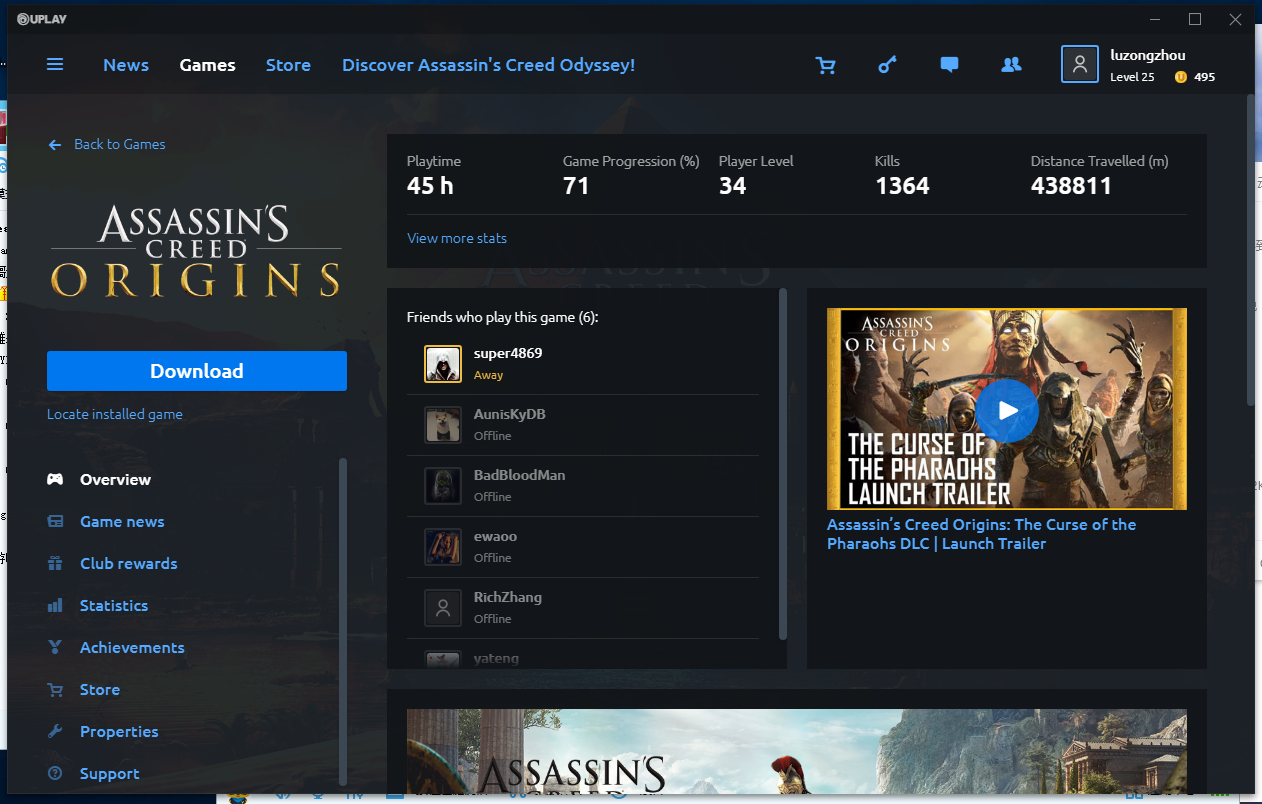Click the Properties wrench icon

tap(56, 731)
